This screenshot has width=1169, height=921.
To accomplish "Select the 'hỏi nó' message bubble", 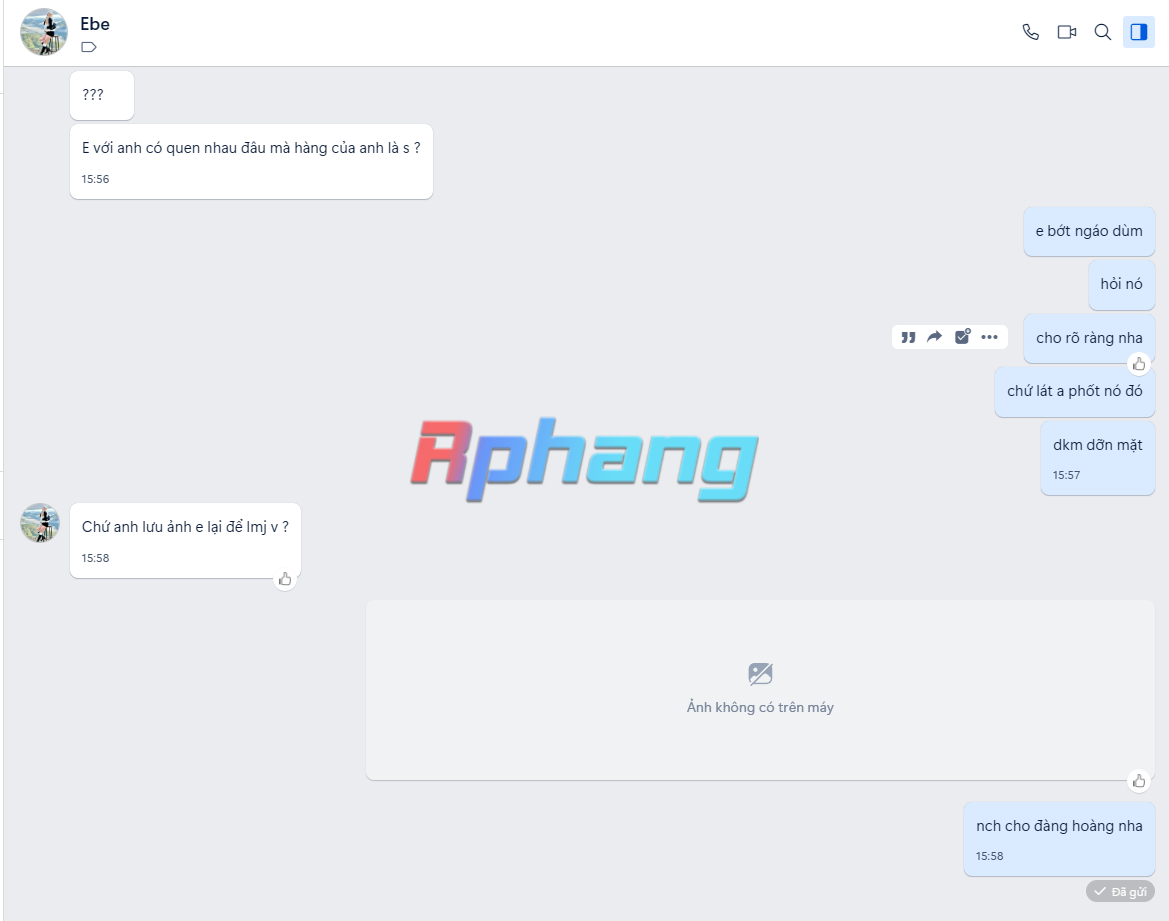I will coord(1121,284).
